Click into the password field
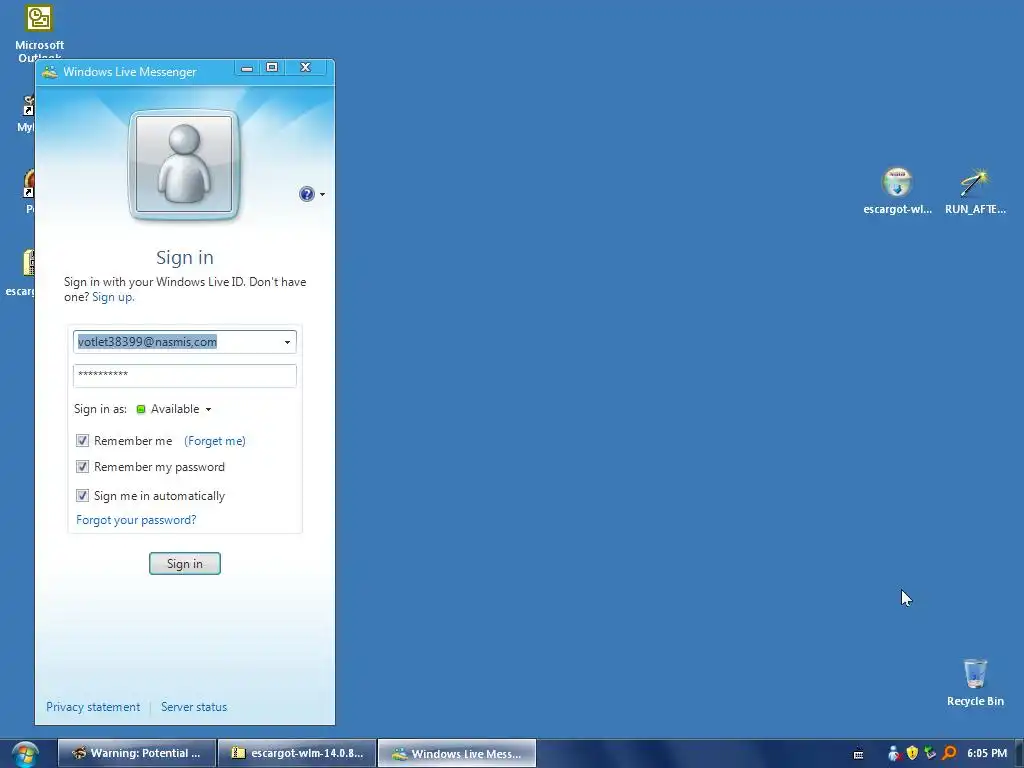 tap(185, 376)
